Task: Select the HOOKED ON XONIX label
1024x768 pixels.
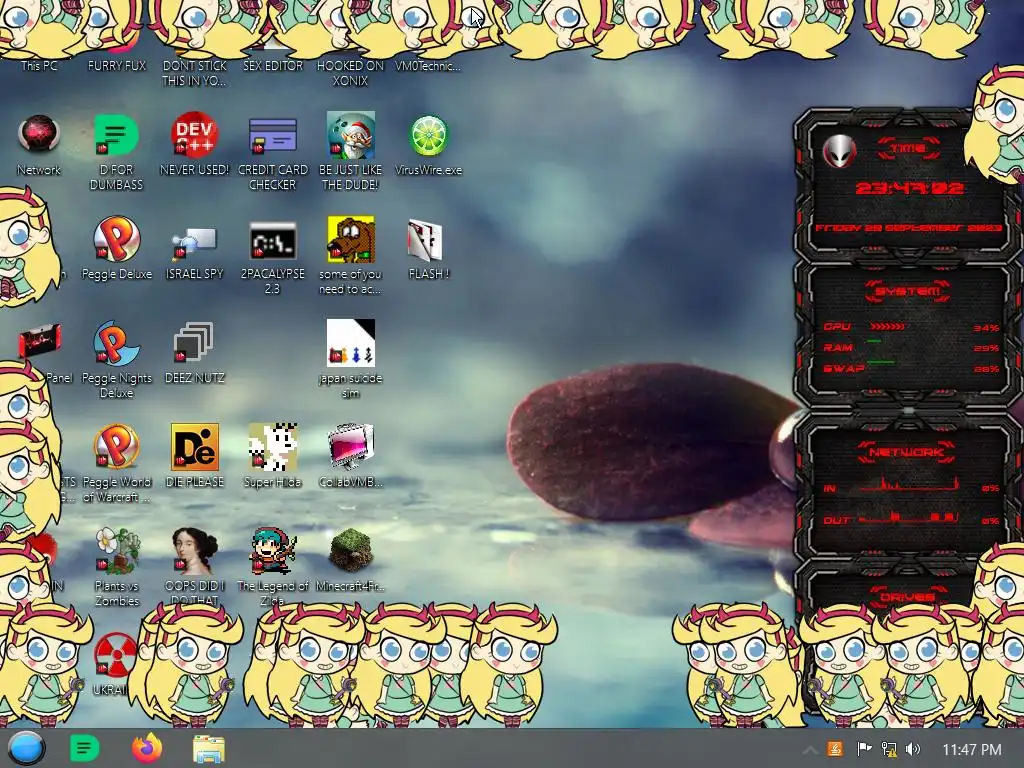Action: 351,73
